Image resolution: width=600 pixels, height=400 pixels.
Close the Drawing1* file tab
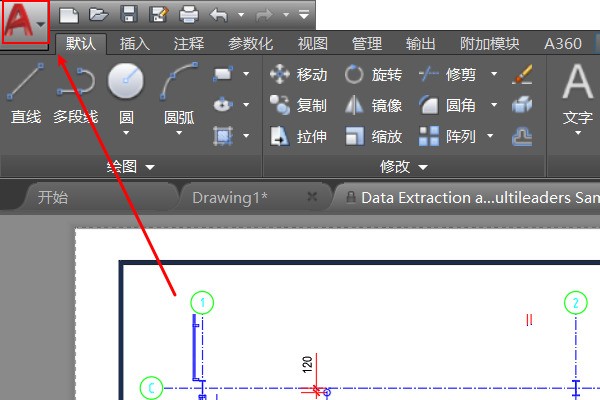(312, 197)
